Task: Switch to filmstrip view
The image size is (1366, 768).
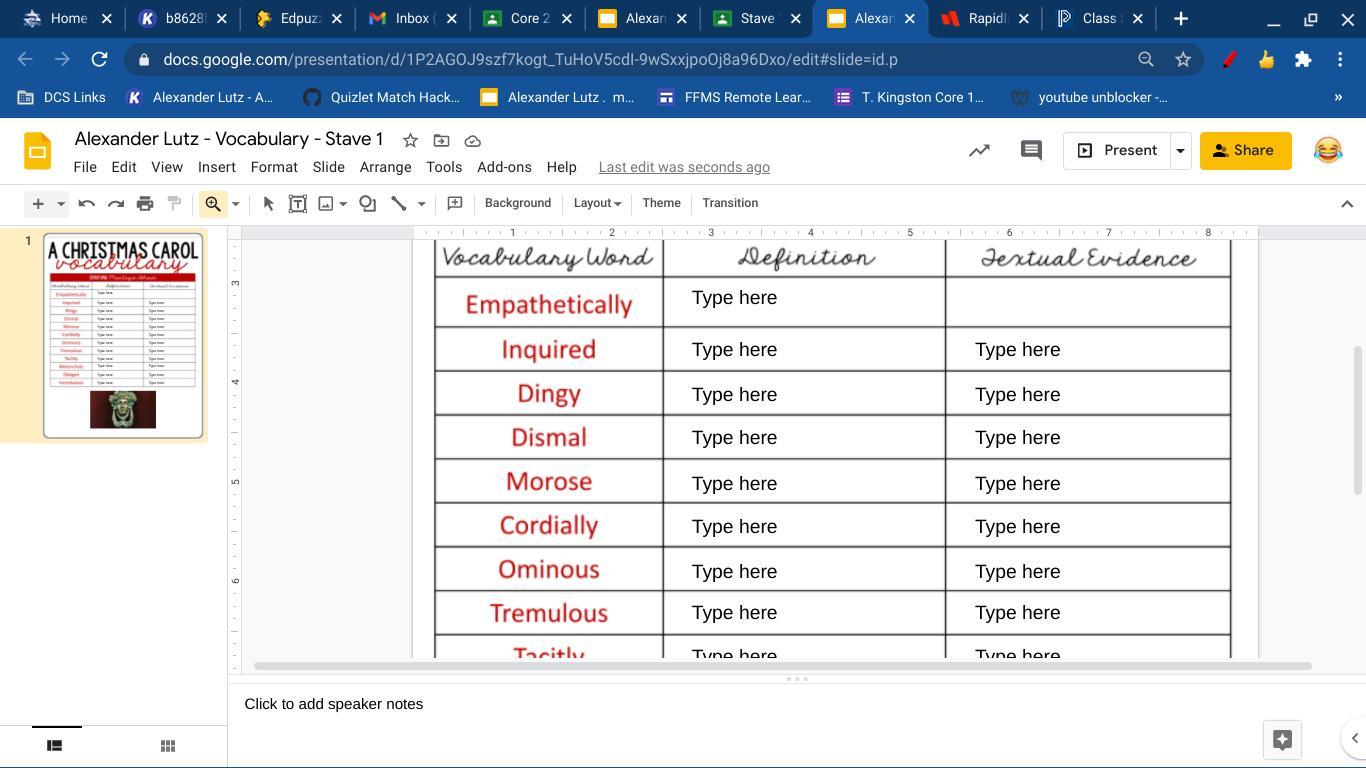Action: 55,746
